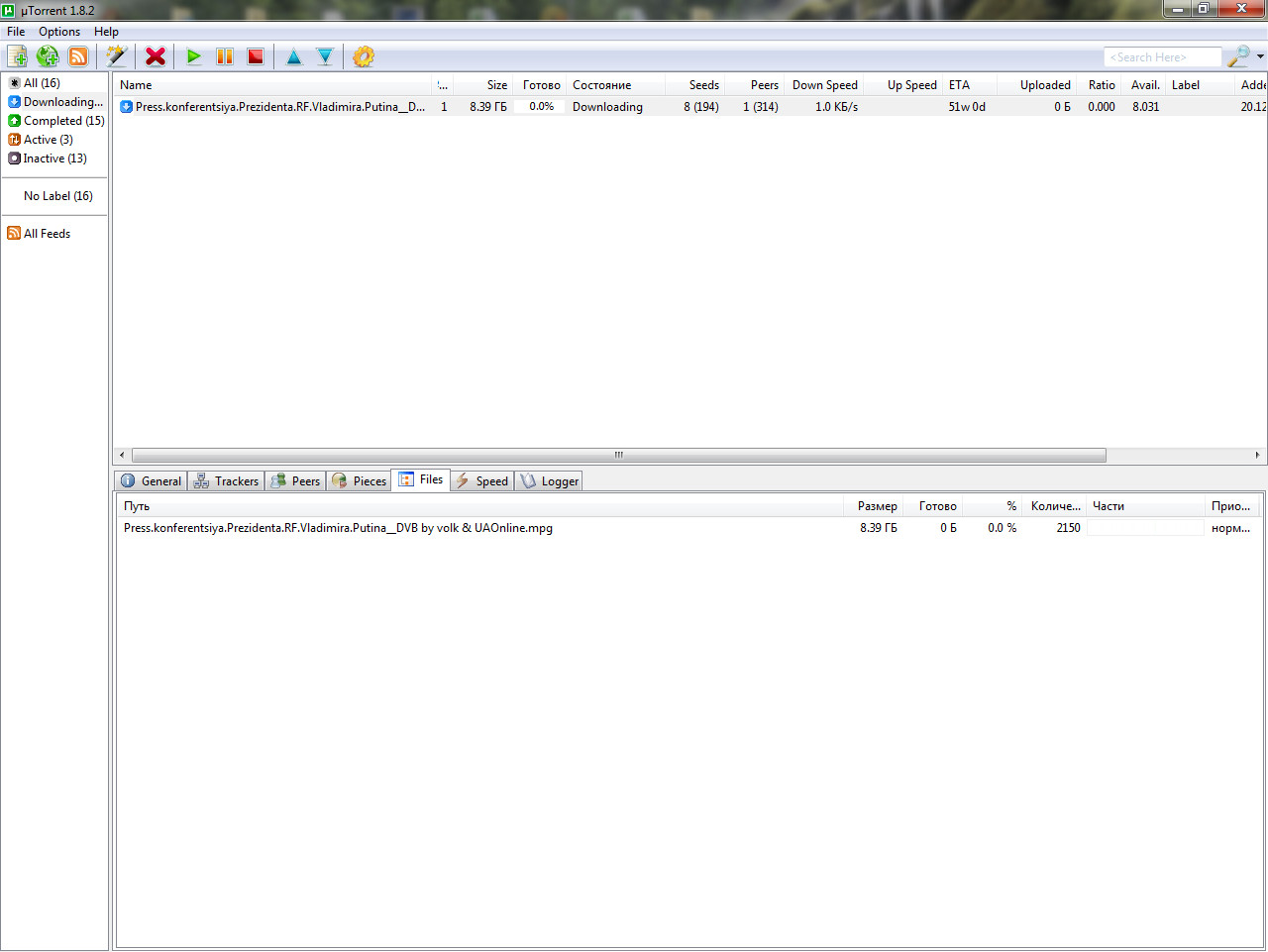Select No Label (16) in the sidebar
This screenshot has width=1268, height=952.
click(58, 196)
